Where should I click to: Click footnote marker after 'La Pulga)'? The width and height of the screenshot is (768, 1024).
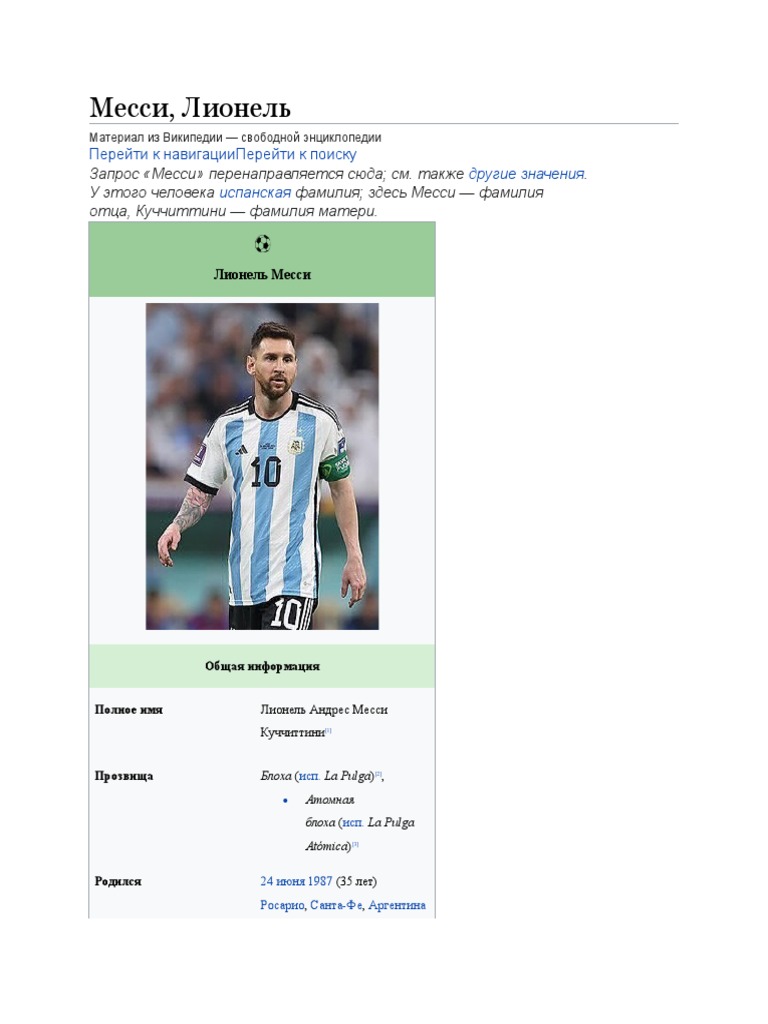(378, 774)
